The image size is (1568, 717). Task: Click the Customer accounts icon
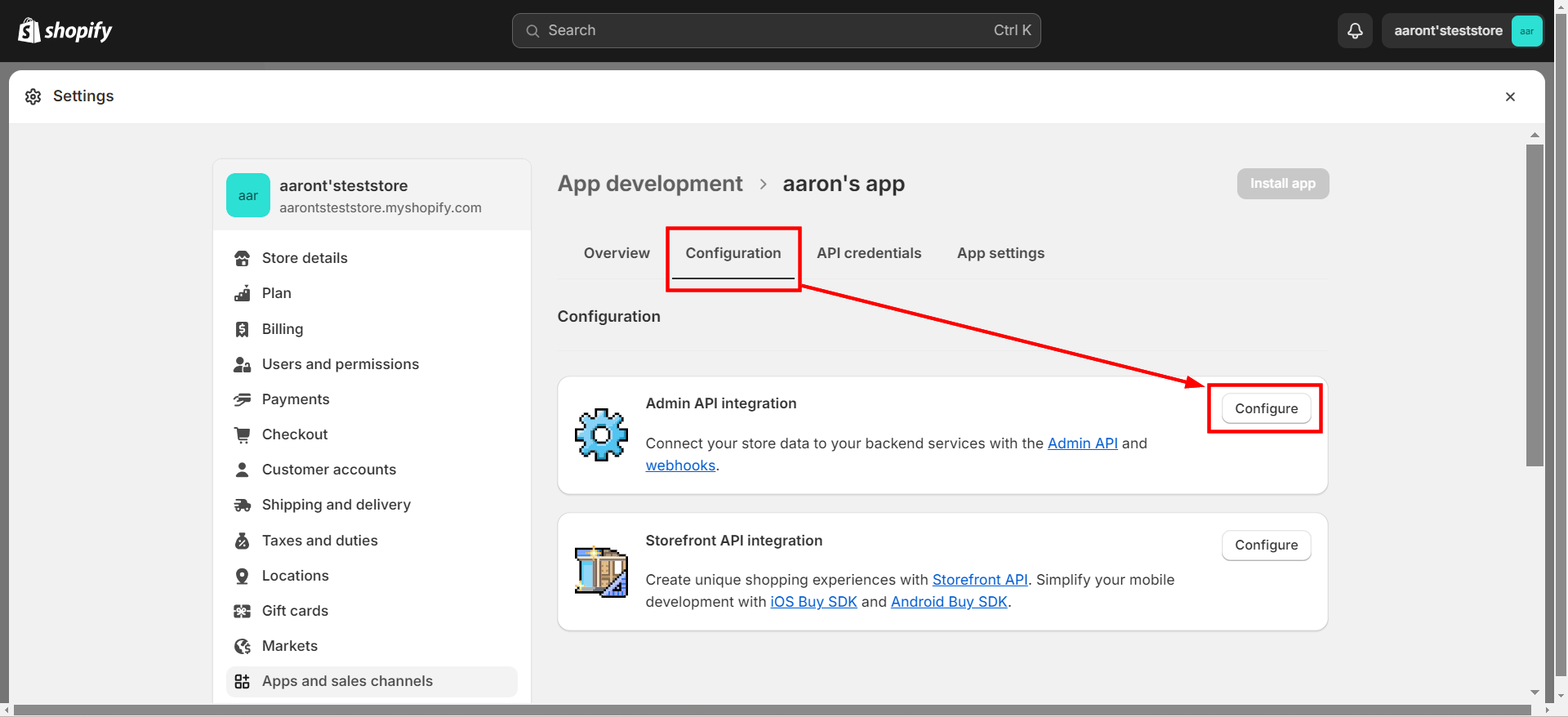click(243, 470)
